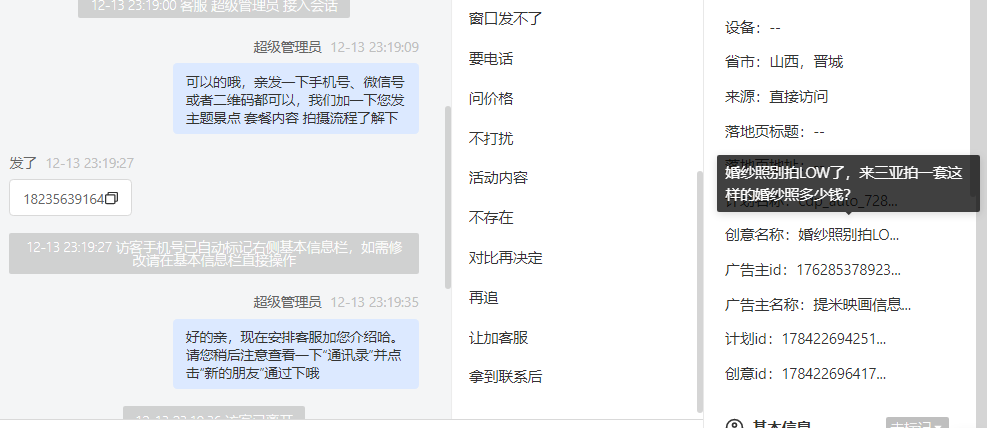Screen dimensions: 987x428
Task: Choose the 不存在 quick reply
Action: [491, 218]
